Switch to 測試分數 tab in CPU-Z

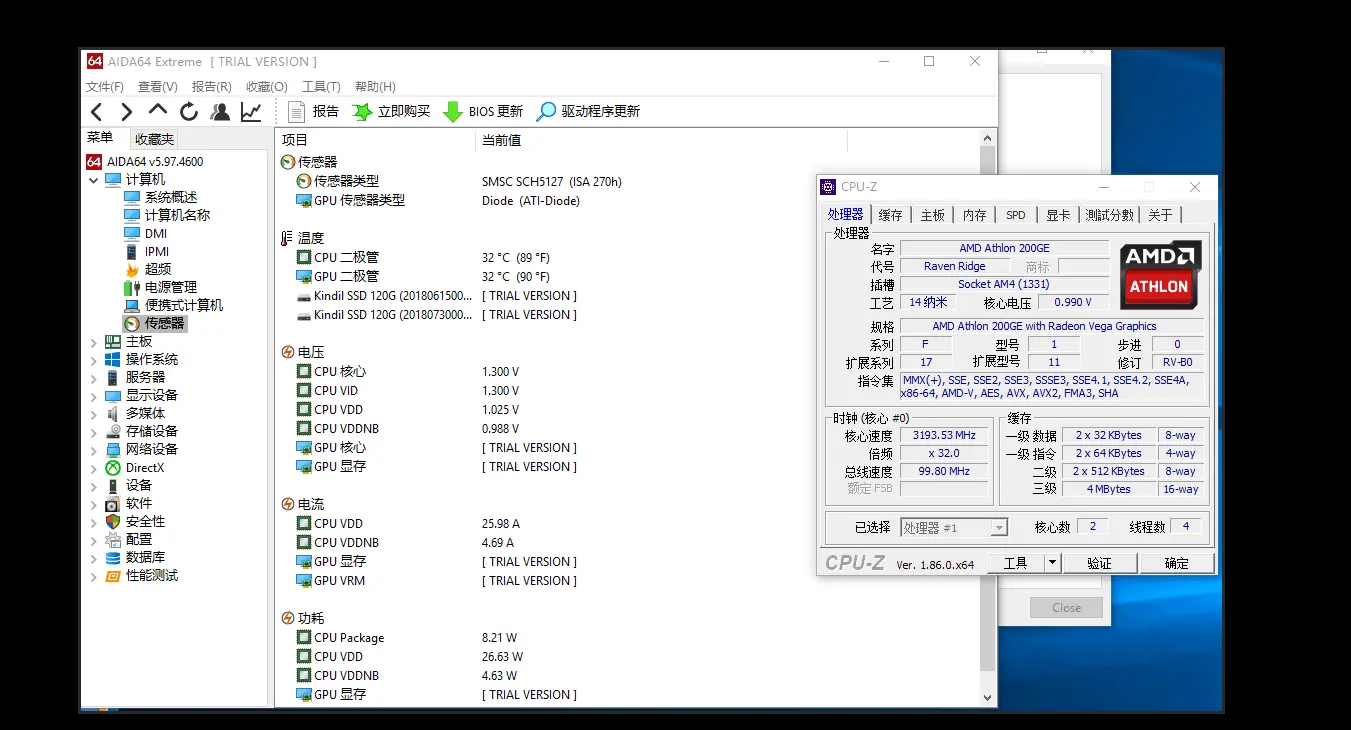[1110, 215]
